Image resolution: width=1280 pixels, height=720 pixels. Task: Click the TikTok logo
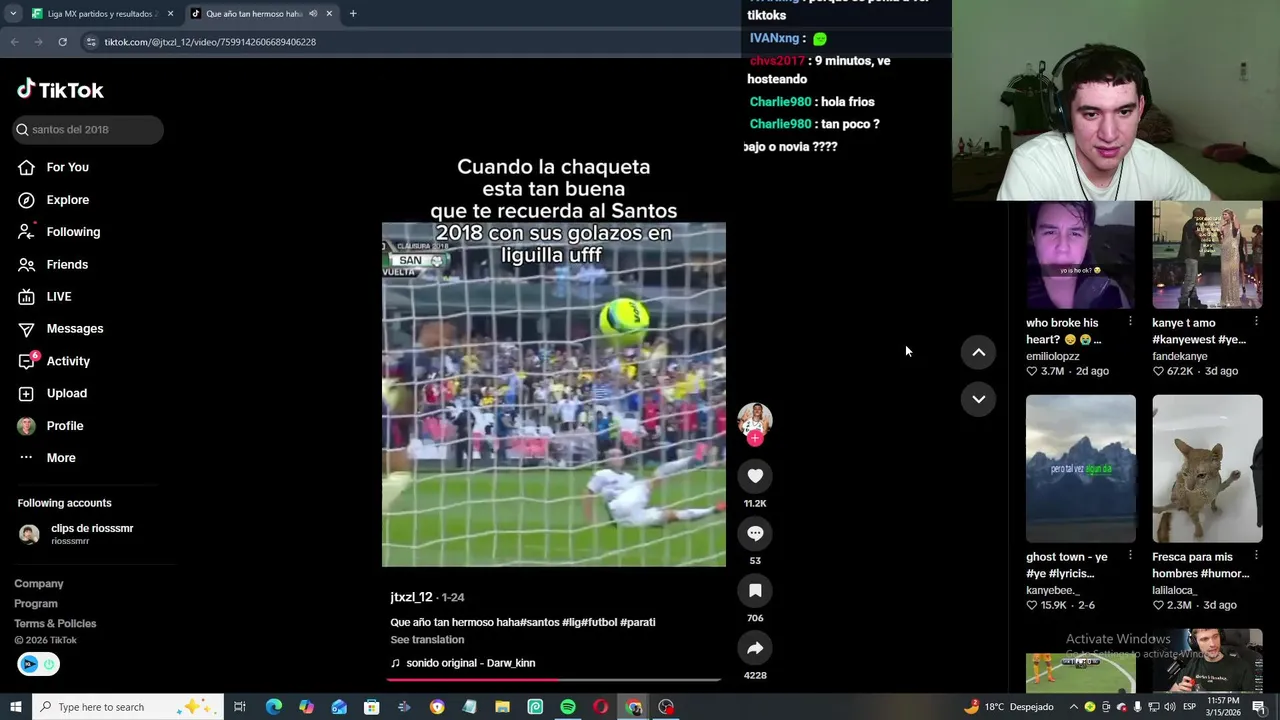60,90
